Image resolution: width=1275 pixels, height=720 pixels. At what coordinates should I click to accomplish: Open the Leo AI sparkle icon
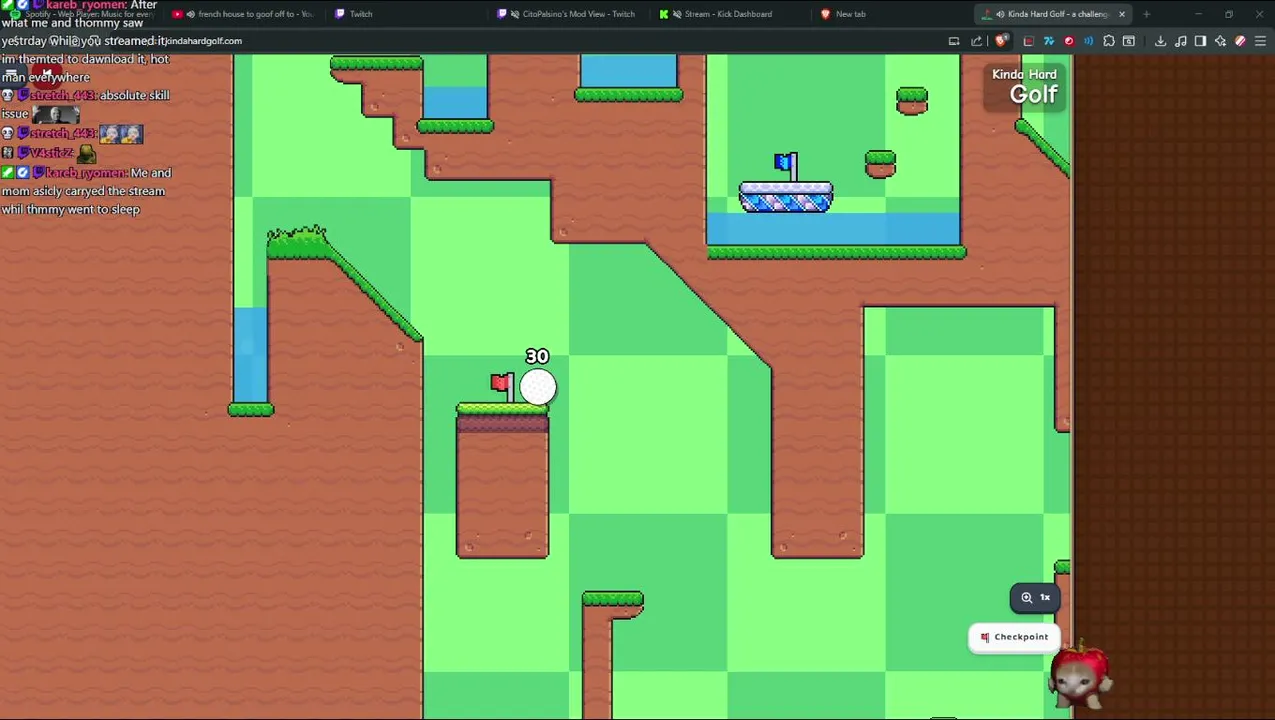(x=1220, y=41)
